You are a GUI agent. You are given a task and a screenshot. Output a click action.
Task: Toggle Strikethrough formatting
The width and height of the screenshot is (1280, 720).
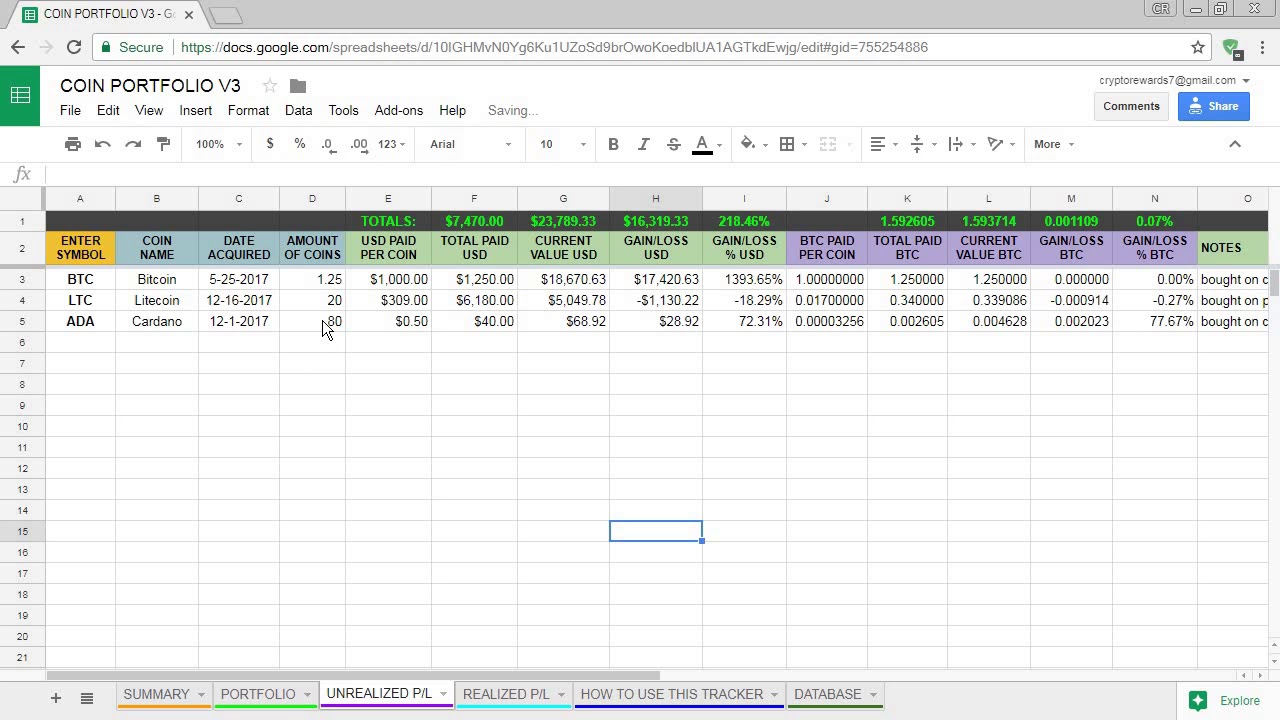click(673, 144)
